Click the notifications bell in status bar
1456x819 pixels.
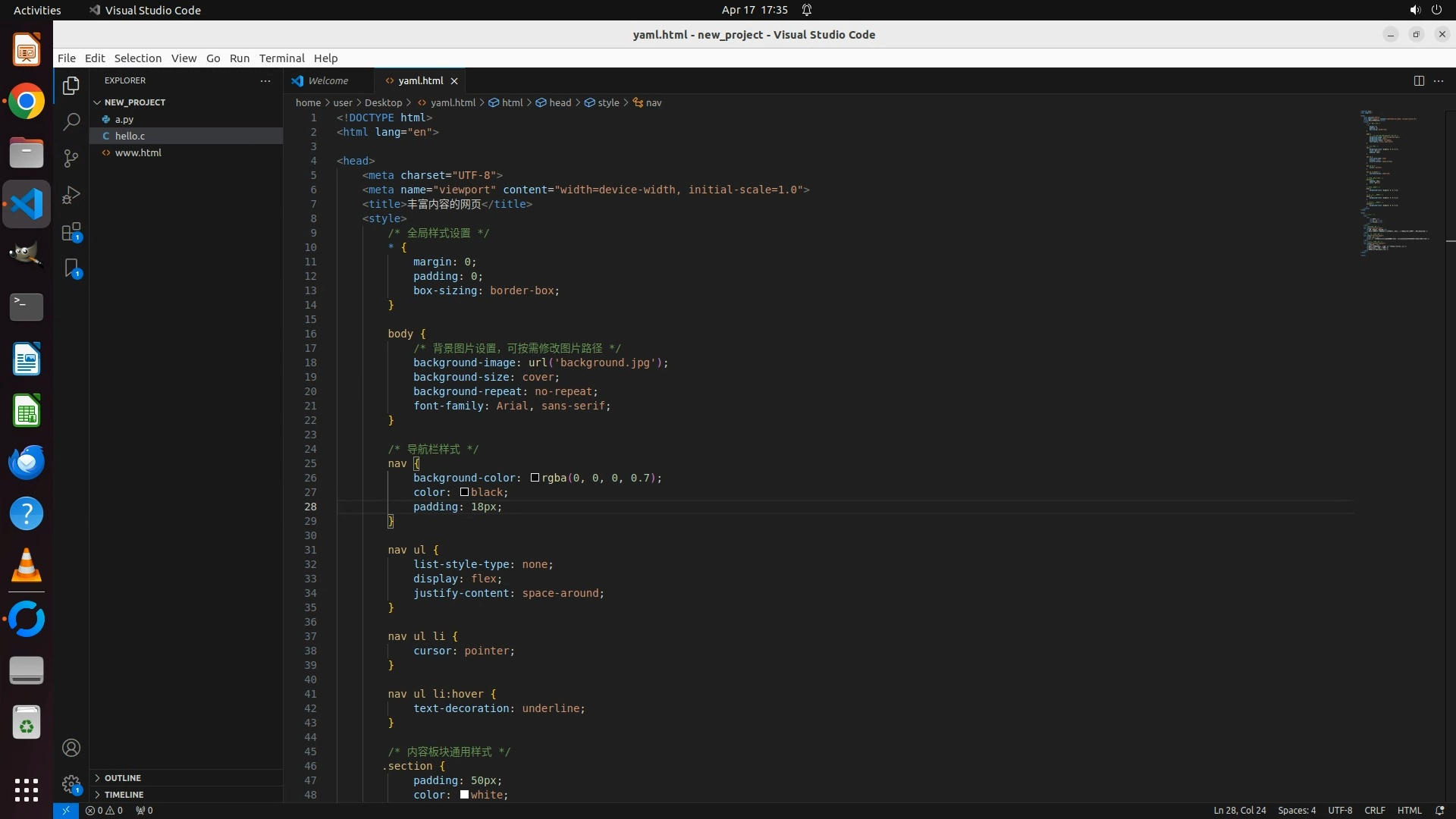pos(1439,810)
